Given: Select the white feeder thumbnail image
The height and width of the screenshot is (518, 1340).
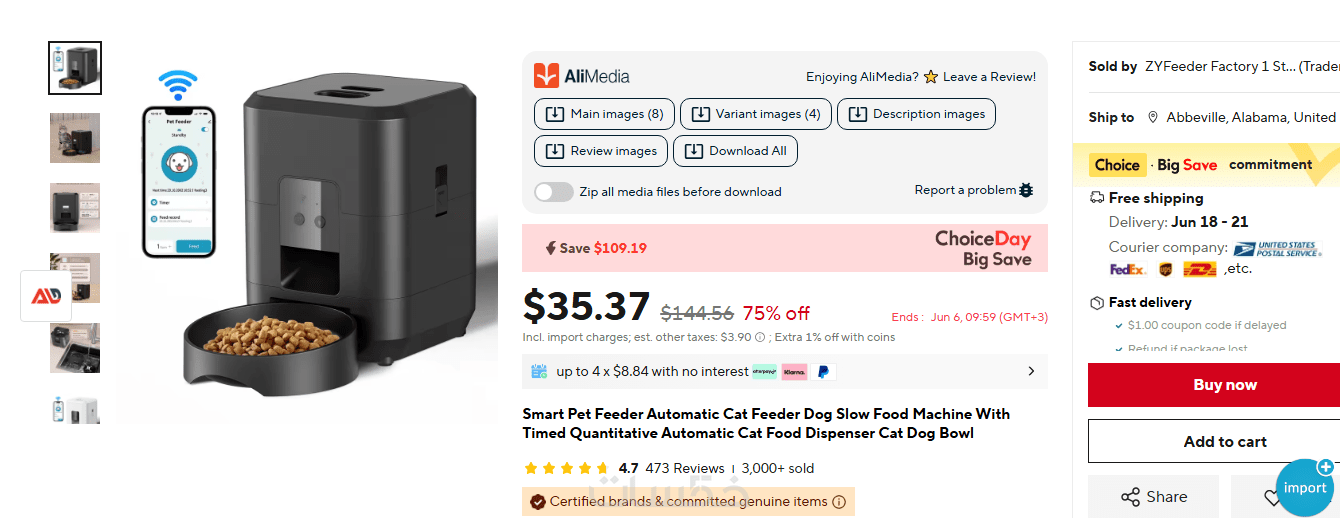Looking at the screenshot, I should pos(75,410).
